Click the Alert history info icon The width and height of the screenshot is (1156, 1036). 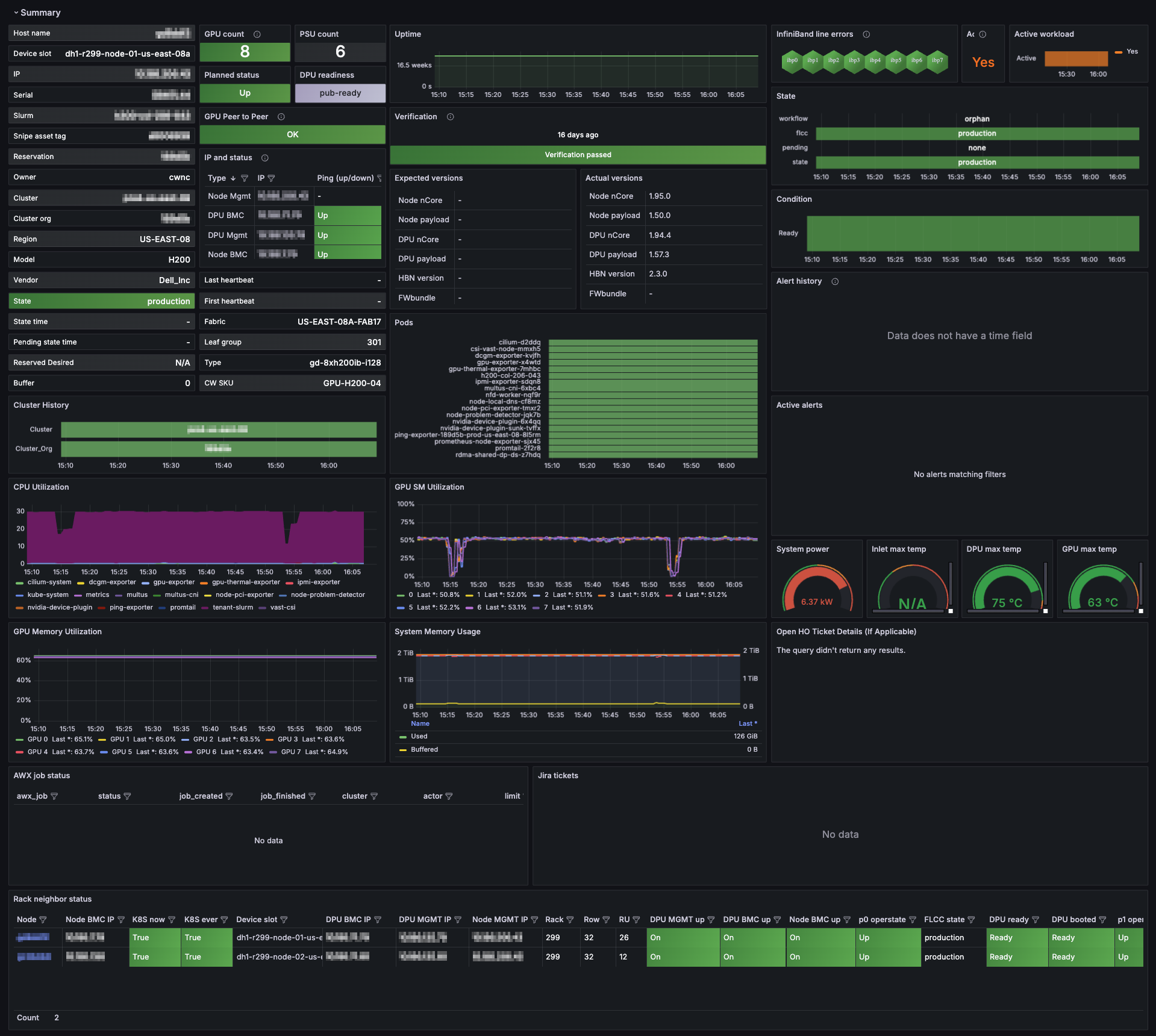click(835, 281)
